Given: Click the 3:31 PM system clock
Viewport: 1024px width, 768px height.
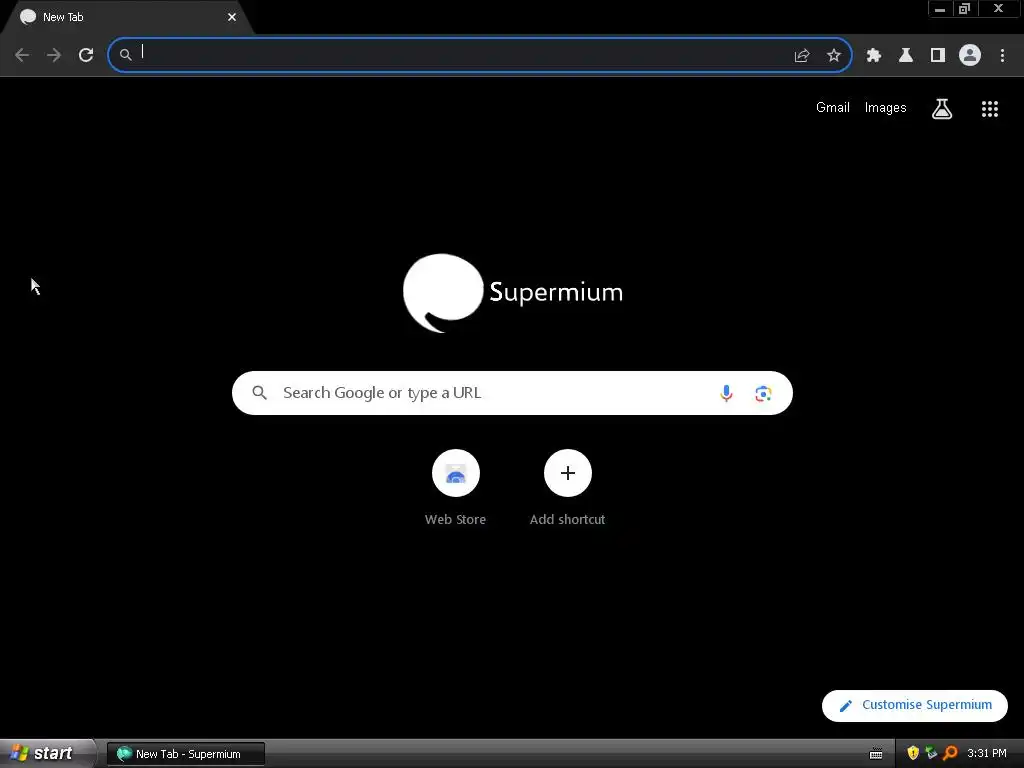Looking at the screenshot, I should (x=987, y=754).
